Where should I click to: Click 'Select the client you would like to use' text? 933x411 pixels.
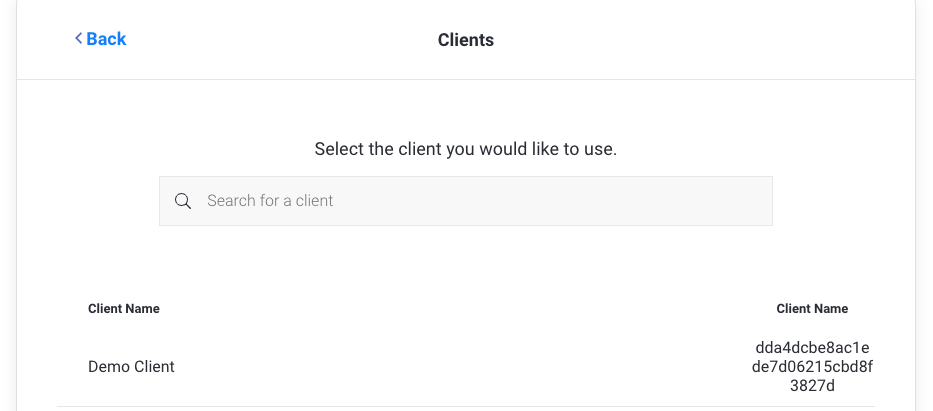[x=465, y=150]
